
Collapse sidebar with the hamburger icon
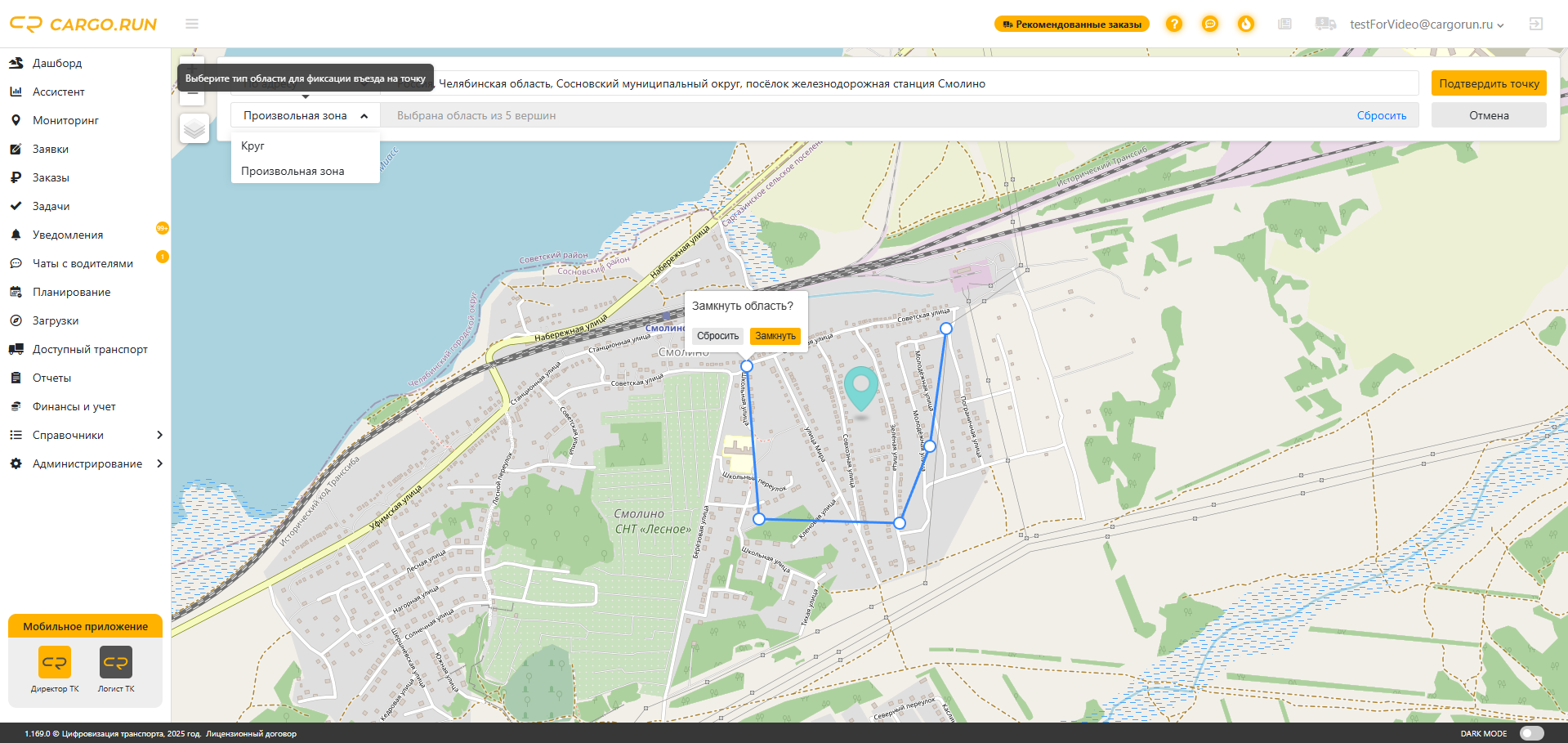[x=192, y=25]
